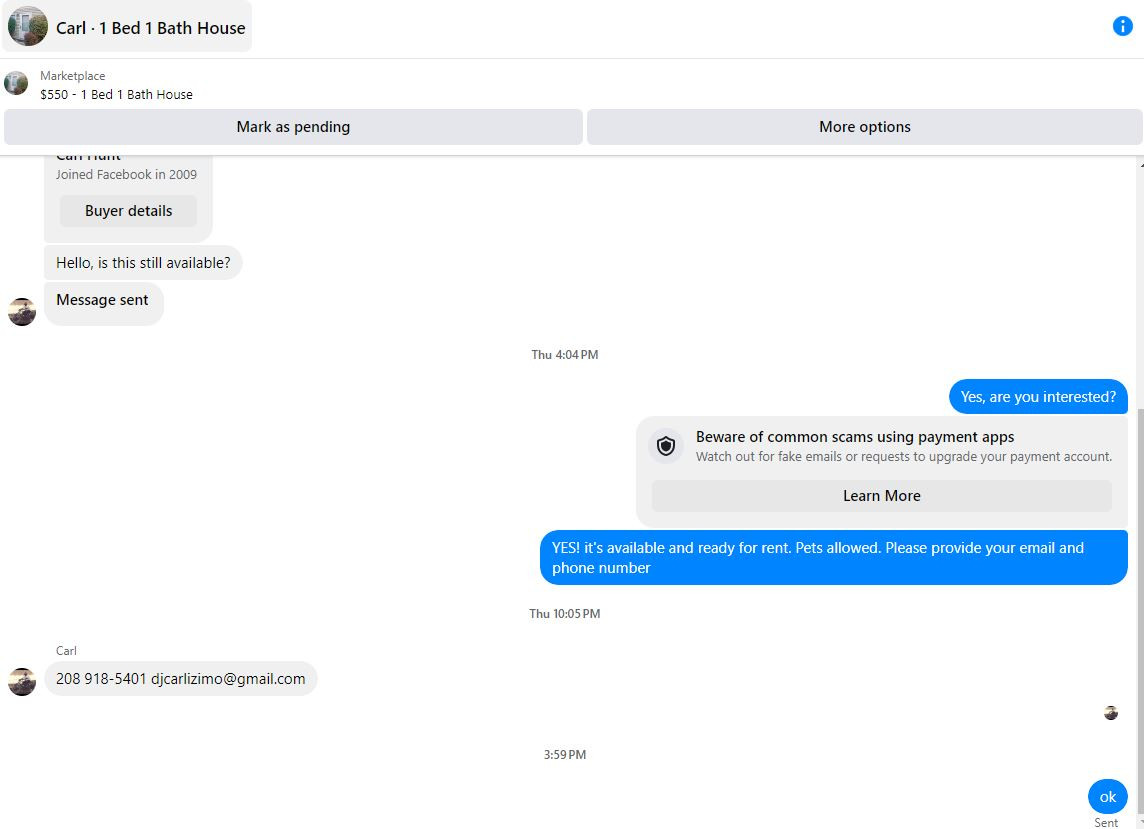Open the Marketplace listing thumbnail
This screenshot has height=829, width=1144.
[16, 83]
